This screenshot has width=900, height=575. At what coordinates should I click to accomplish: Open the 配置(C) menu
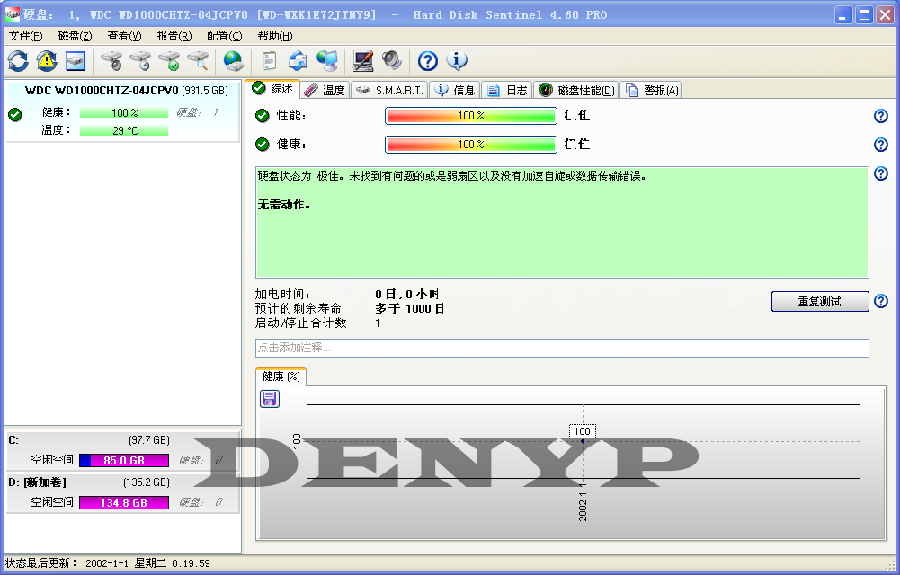(x=224, y=36)
